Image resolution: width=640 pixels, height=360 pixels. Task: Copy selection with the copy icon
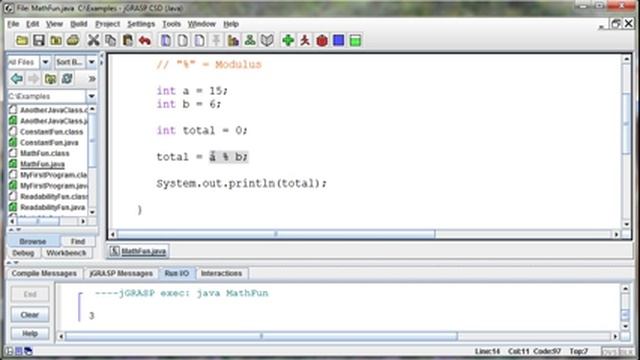(110, 40)
